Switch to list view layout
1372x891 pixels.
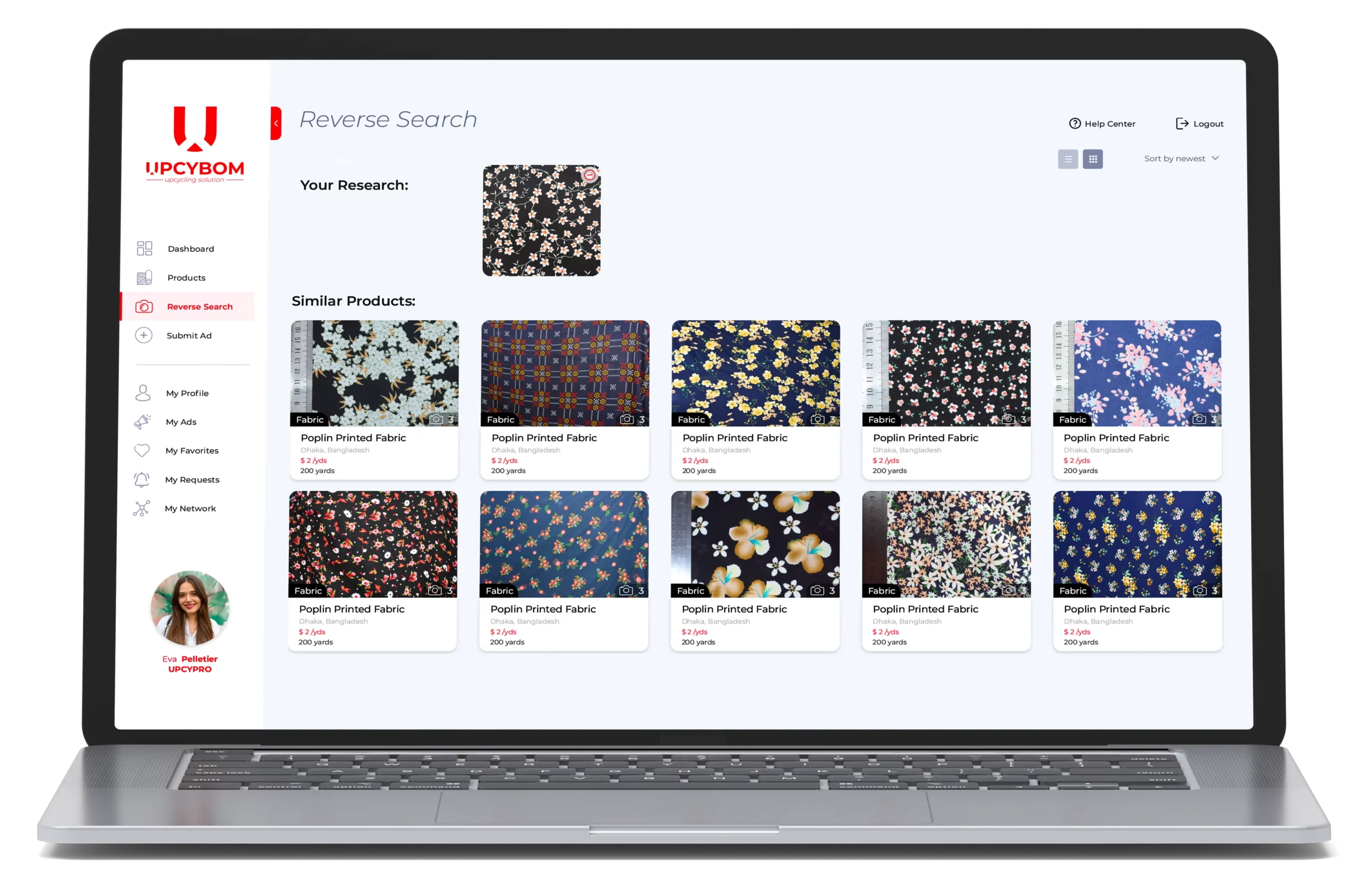(x=1068, y=159)
